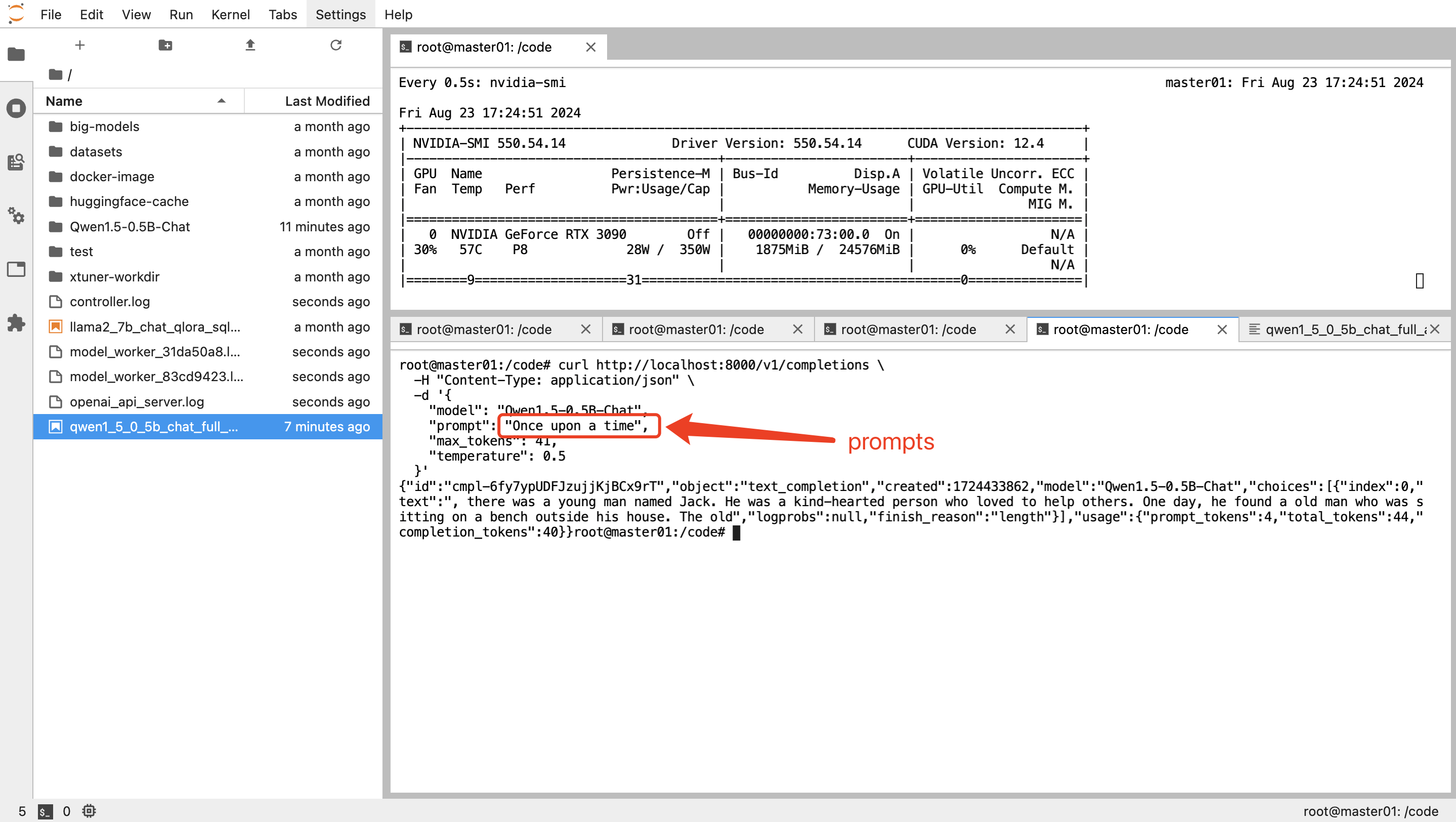The image size is (1456, 822).
Task: Open the huggingface-cache folder
Action: (129, 201)
